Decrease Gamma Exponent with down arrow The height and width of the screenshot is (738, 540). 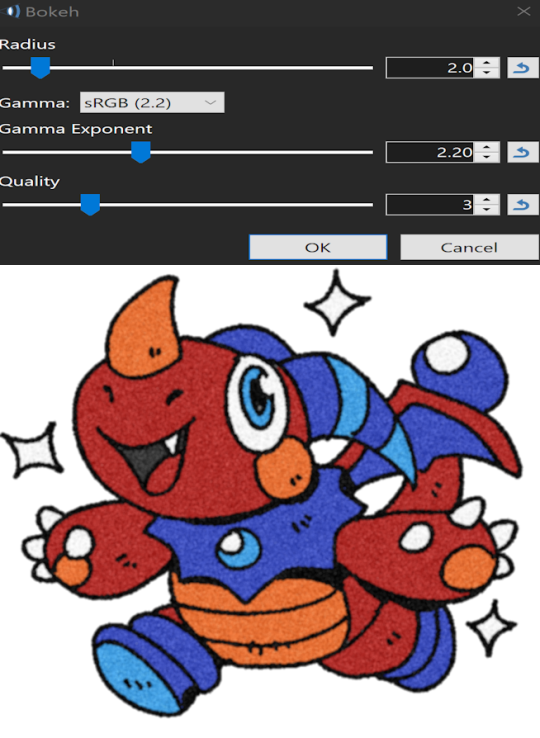tap(487, 157)
